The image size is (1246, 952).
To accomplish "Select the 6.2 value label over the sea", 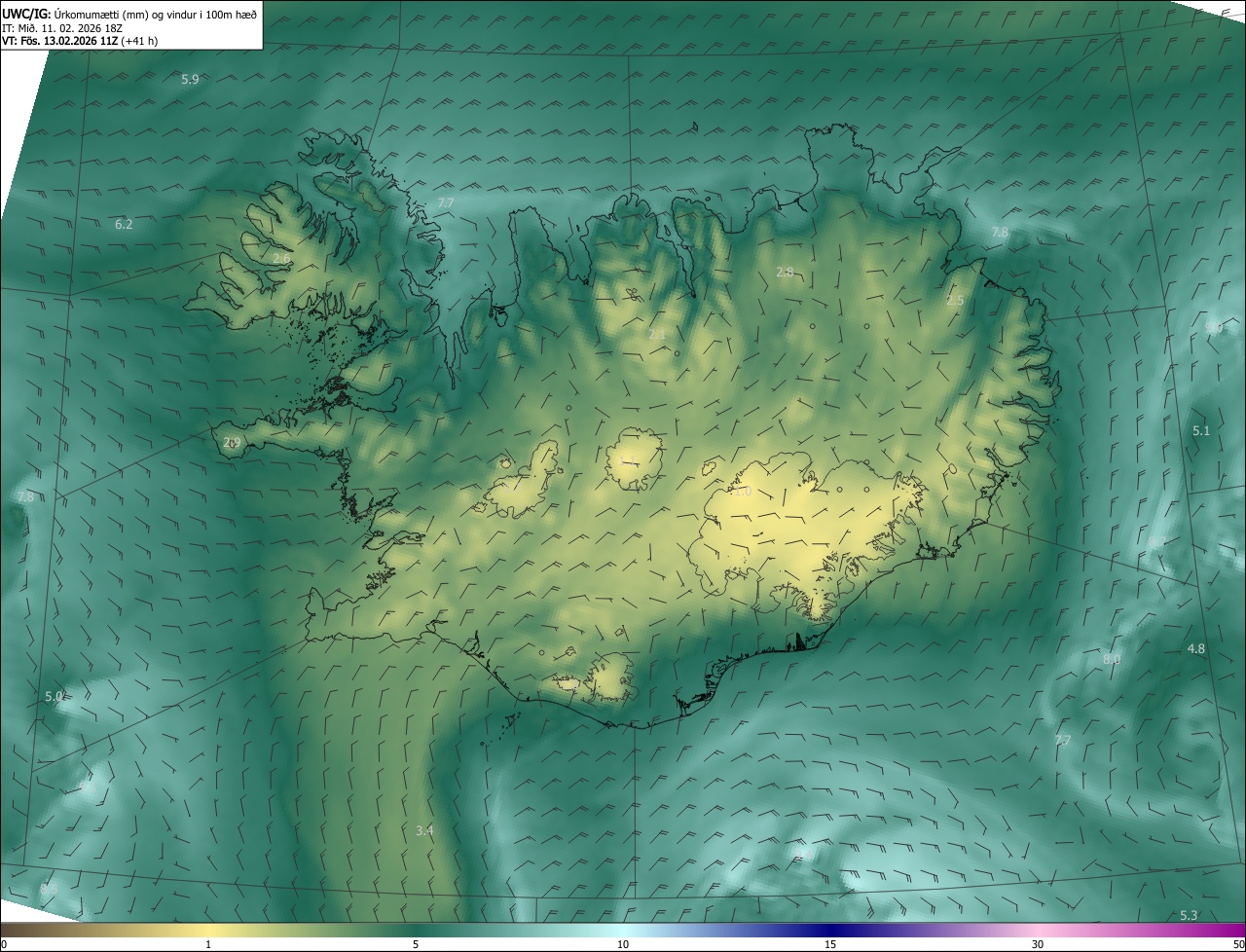I will click(124, 224).
